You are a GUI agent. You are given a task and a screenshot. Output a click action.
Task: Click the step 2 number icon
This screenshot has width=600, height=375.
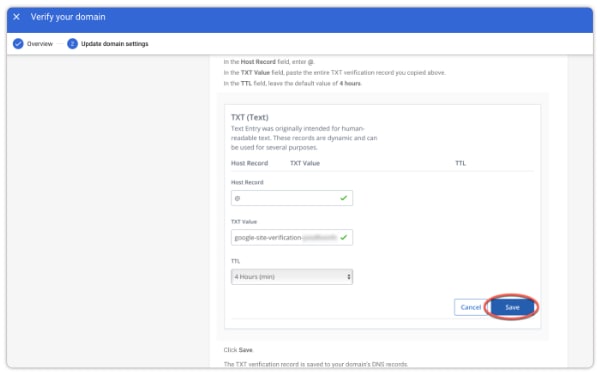pos(72,44)
